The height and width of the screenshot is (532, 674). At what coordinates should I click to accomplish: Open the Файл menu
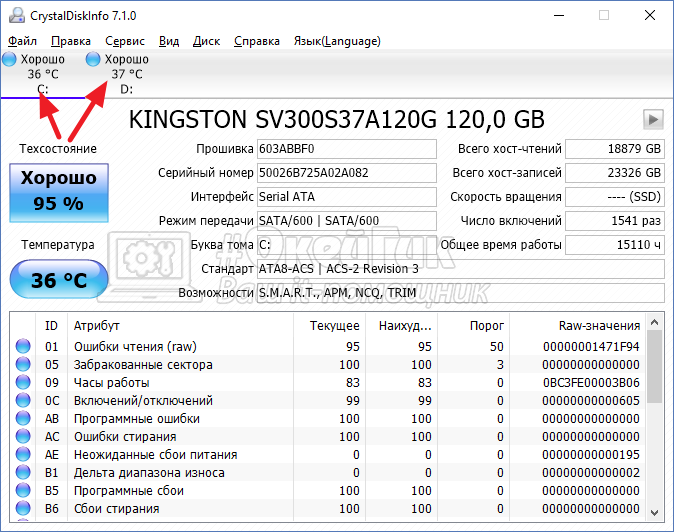pos(22,41)
